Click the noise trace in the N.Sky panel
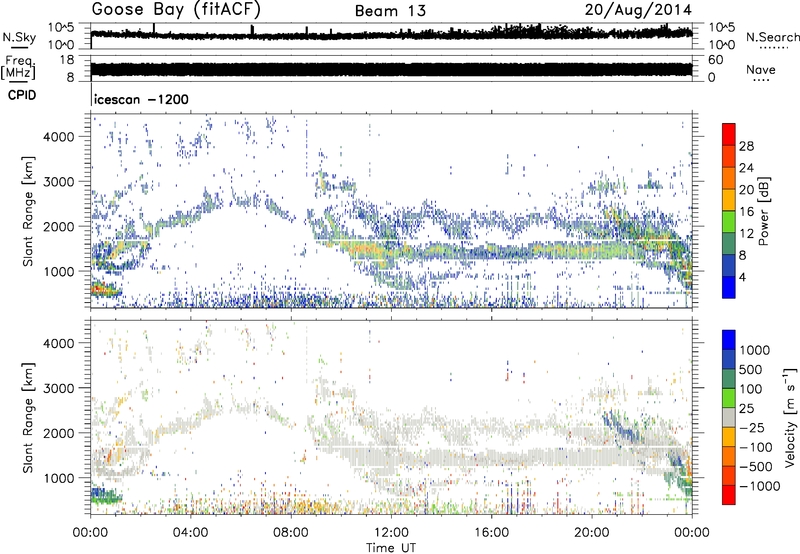This screenshot has width=800, height=554. (391, 34)
